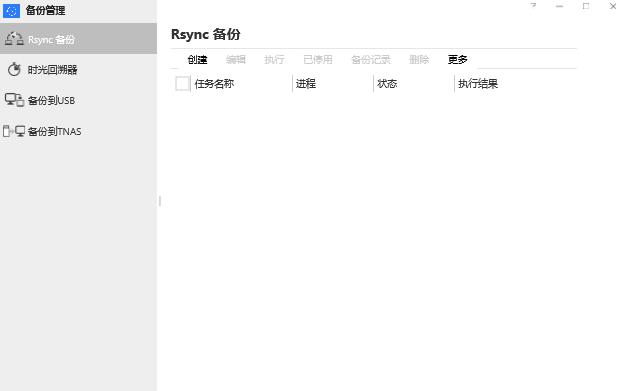Minimize the 备份管理 window
Image resolution: width=620 pixels, height=391 pixels.
pos(559,6)
